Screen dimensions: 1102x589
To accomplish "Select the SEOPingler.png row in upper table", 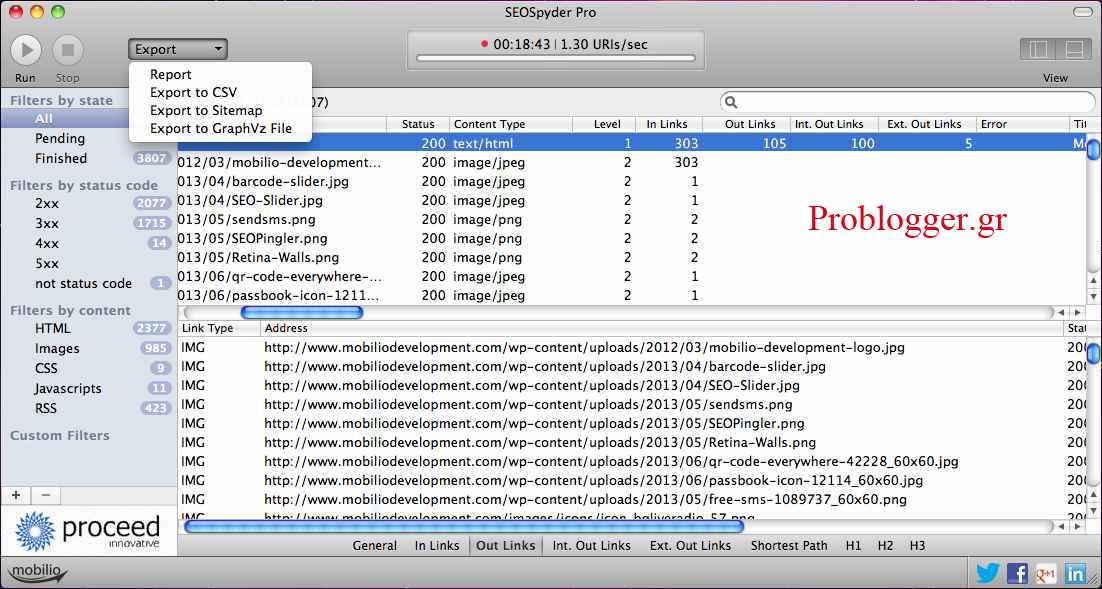I will point(632,238).
